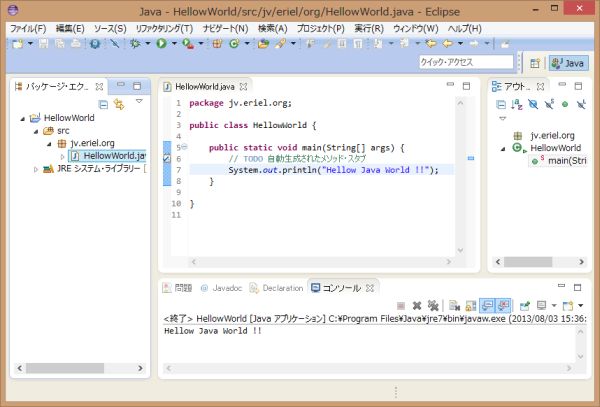The height and width of the screenshot is (407, 600).
Task: Click the Forward navigation arrow icon
Action: pyautogui.click(x=474, y=44)
